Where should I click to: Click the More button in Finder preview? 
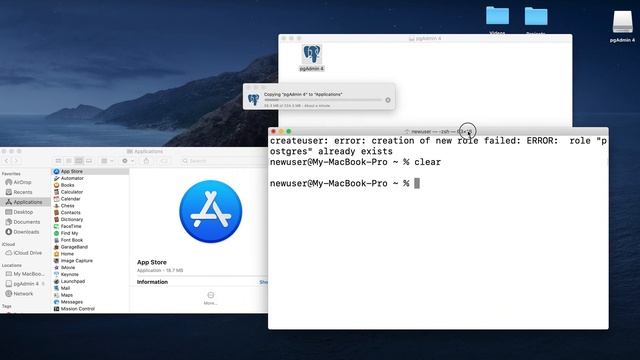(211, 298)
